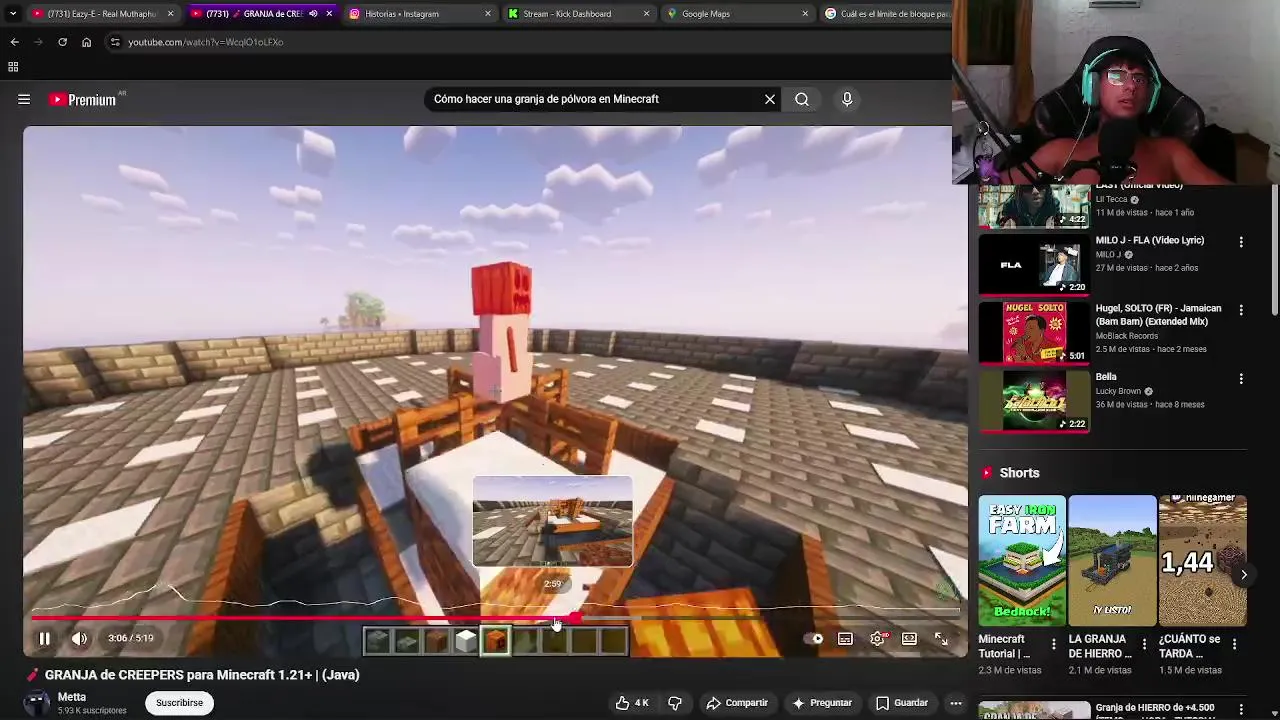
Task: Share the video via Compartir
Action: tap(737, 703)
